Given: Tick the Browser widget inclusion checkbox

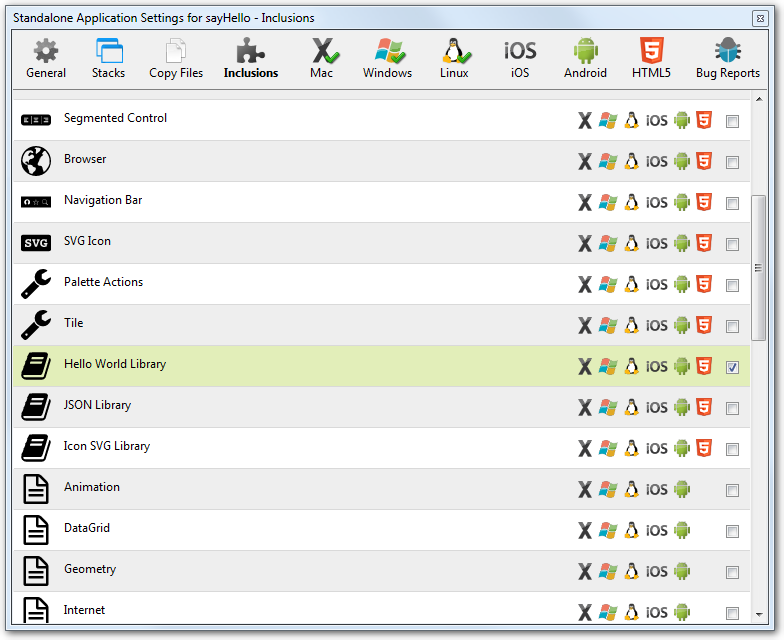Looking at the screenshot, I should (x=732, y=162).
